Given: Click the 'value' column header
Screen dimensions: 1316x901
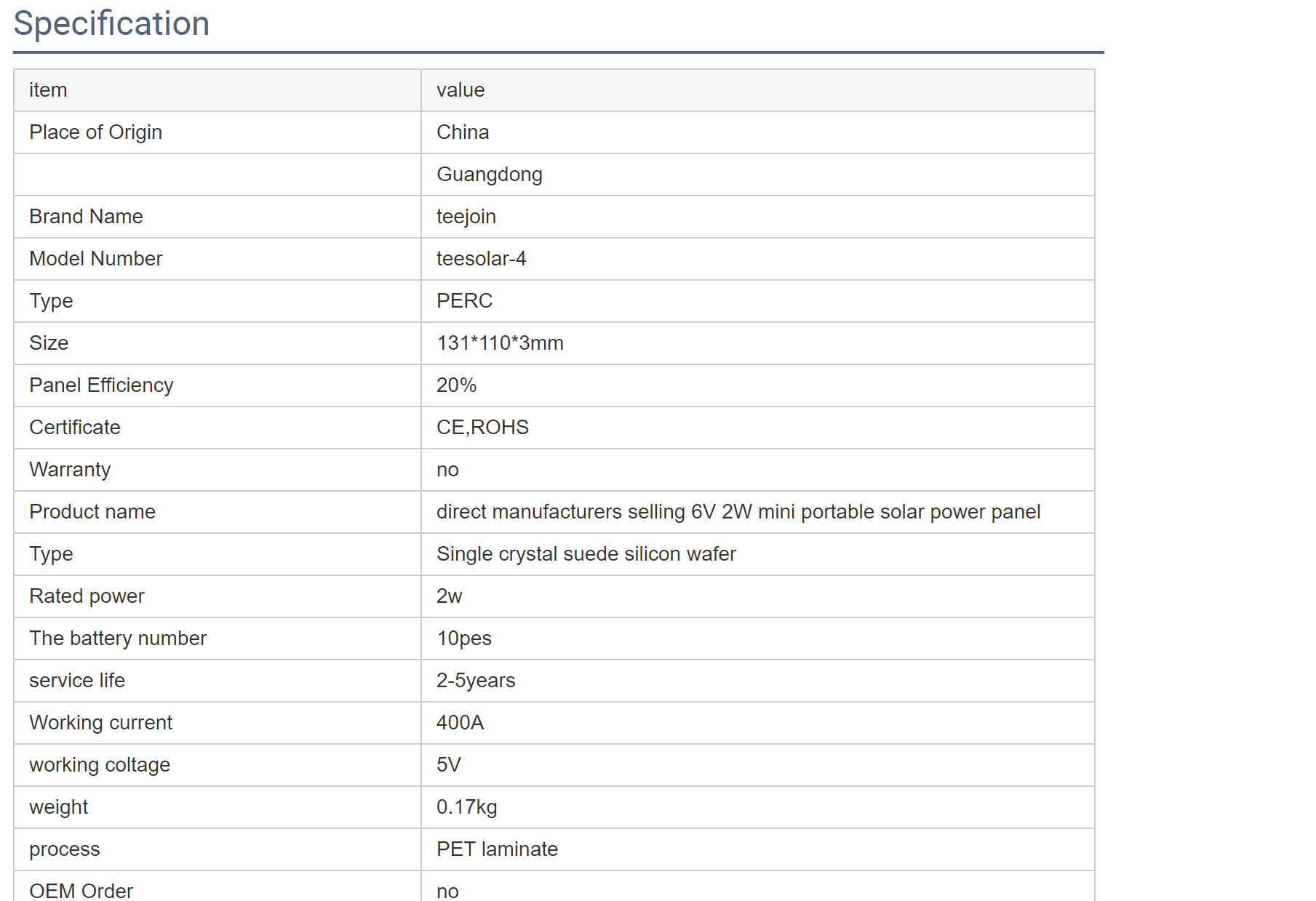Looking at the screenshot, I should tap(460, 90).
